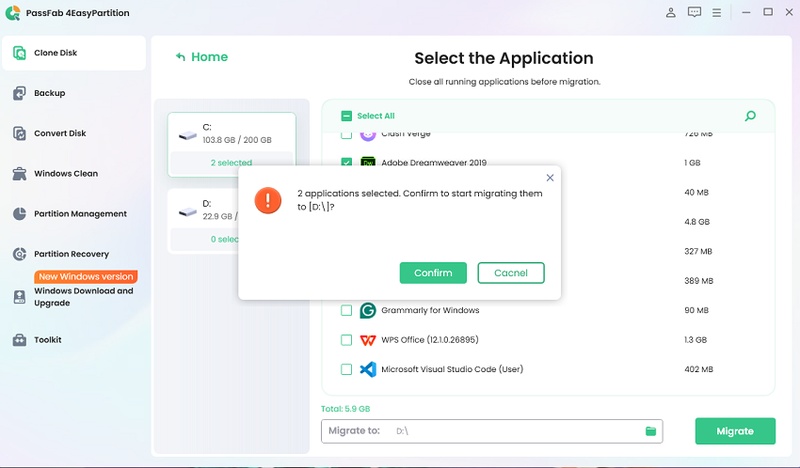
Task: Click the Clone Disk sidebar icon
Action: pyautogui.click(x=19, y=53)
